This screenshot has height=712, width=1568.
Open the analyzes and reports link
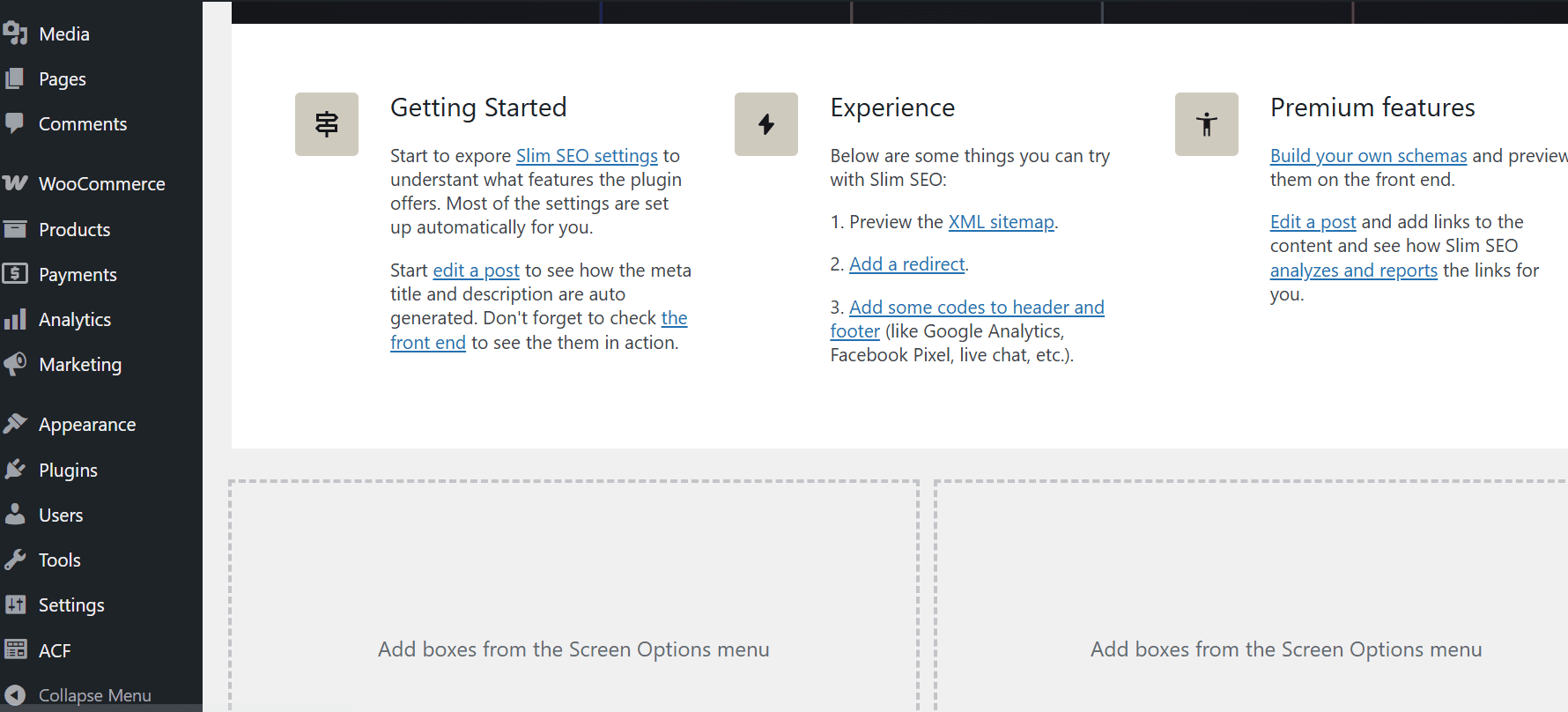click(1353, 271)
